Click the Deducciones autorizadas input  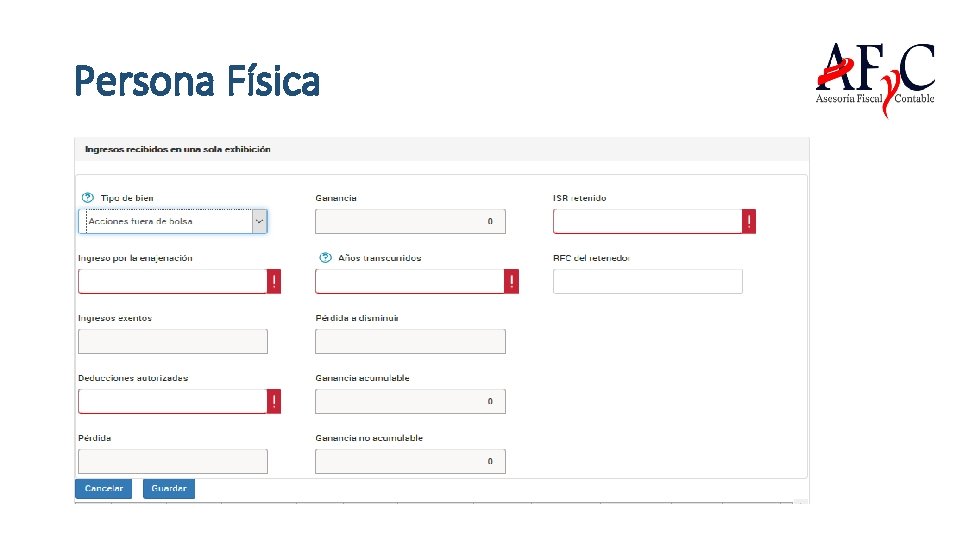(172, 401)
